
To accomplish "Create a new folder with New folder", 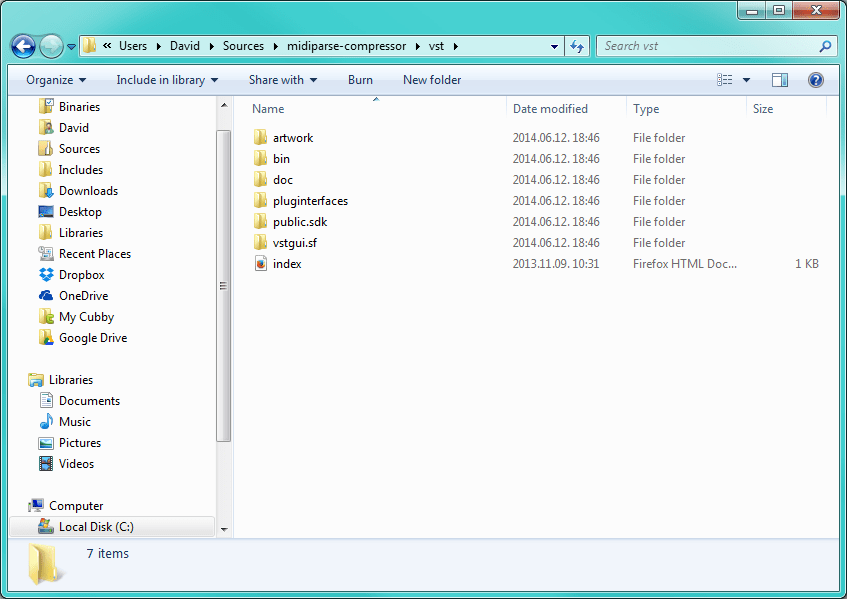I will click(x=431, y=79).
